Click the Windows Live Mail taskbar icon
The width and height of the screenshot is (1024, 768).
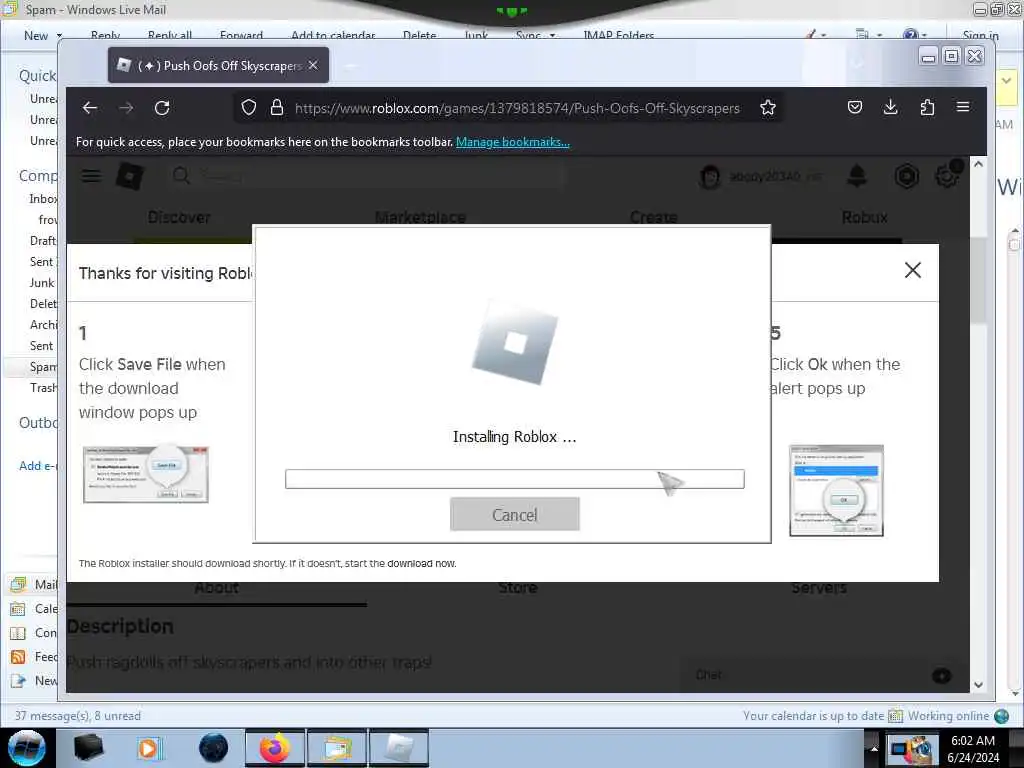[337, 748]
